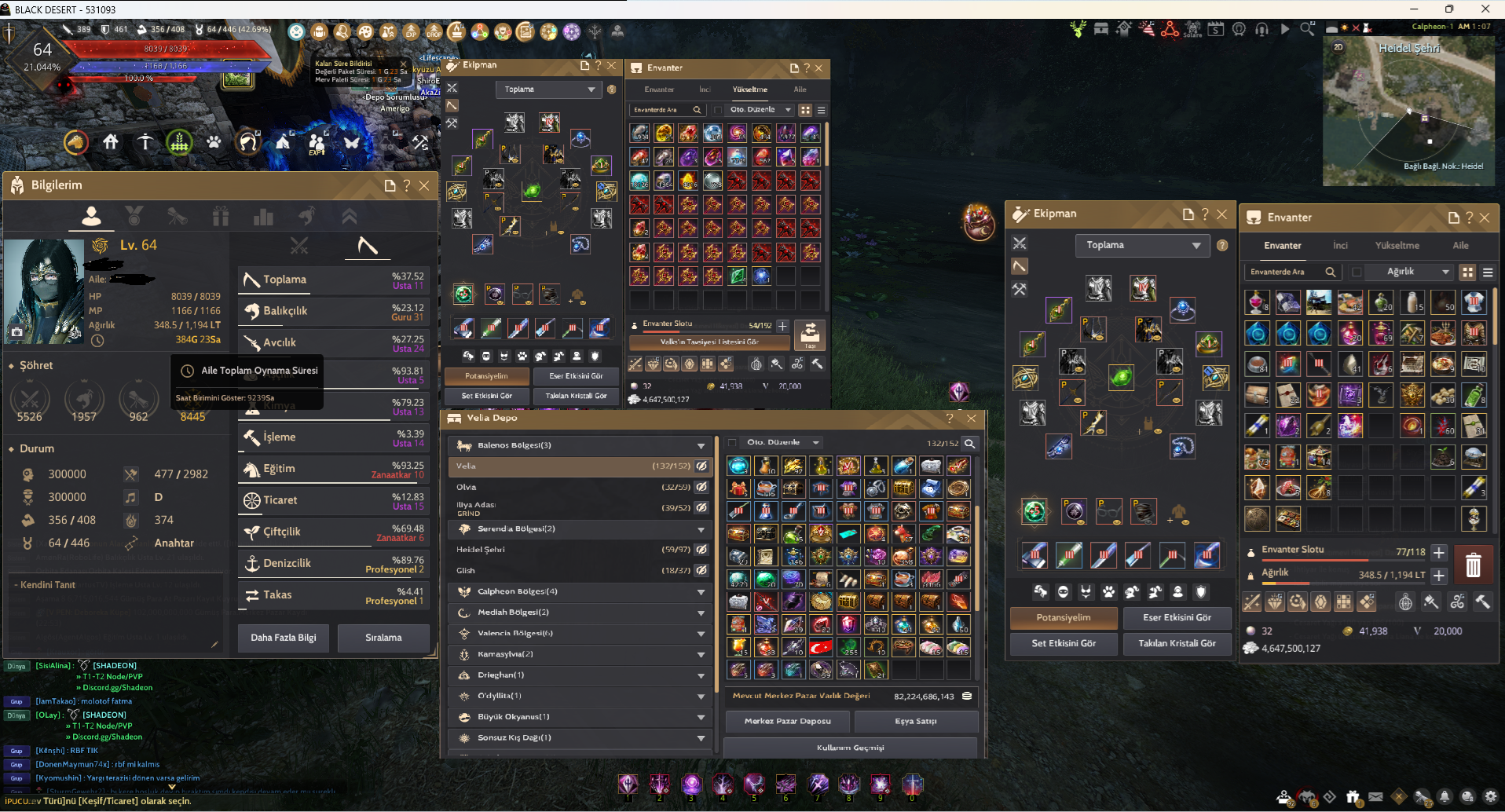Expand the Mediah Bölgesi(2) region
Screen dimensions: 1505x812
[x=580, y=613]
